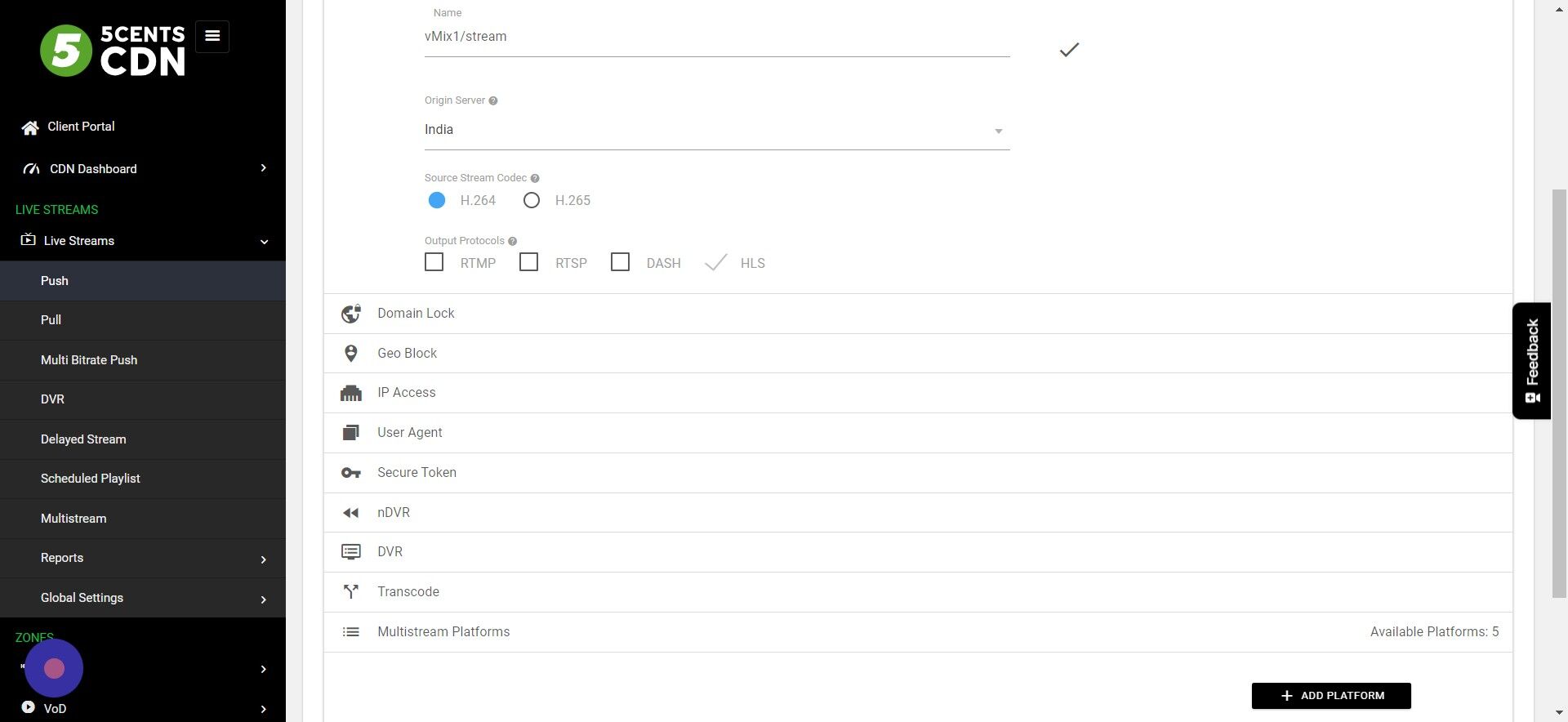The height and width of the screenshot is (722, 1568).
Task: Click the purple recording circle
Action: tap(54, 669)
